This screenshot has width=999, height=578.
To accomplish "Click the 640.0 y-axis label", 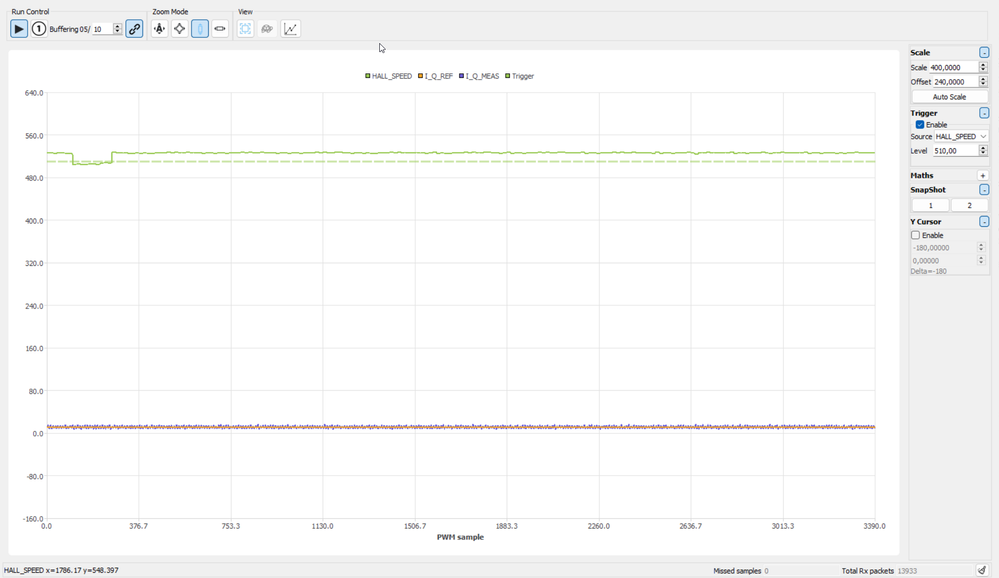I will (x=34, y=93).
